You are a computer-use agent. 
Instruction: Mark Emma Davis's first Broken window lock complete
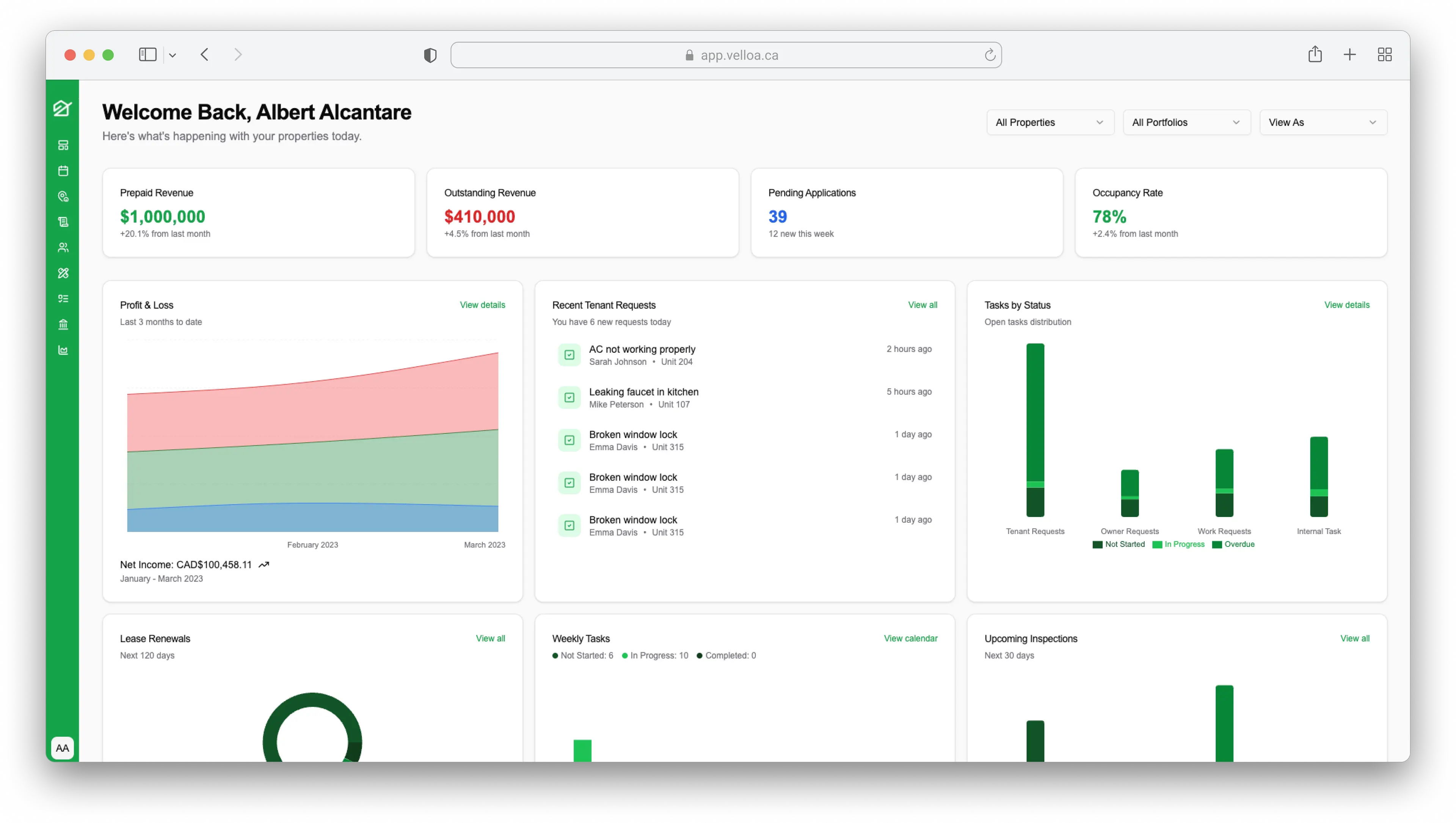tap(569, 440)
